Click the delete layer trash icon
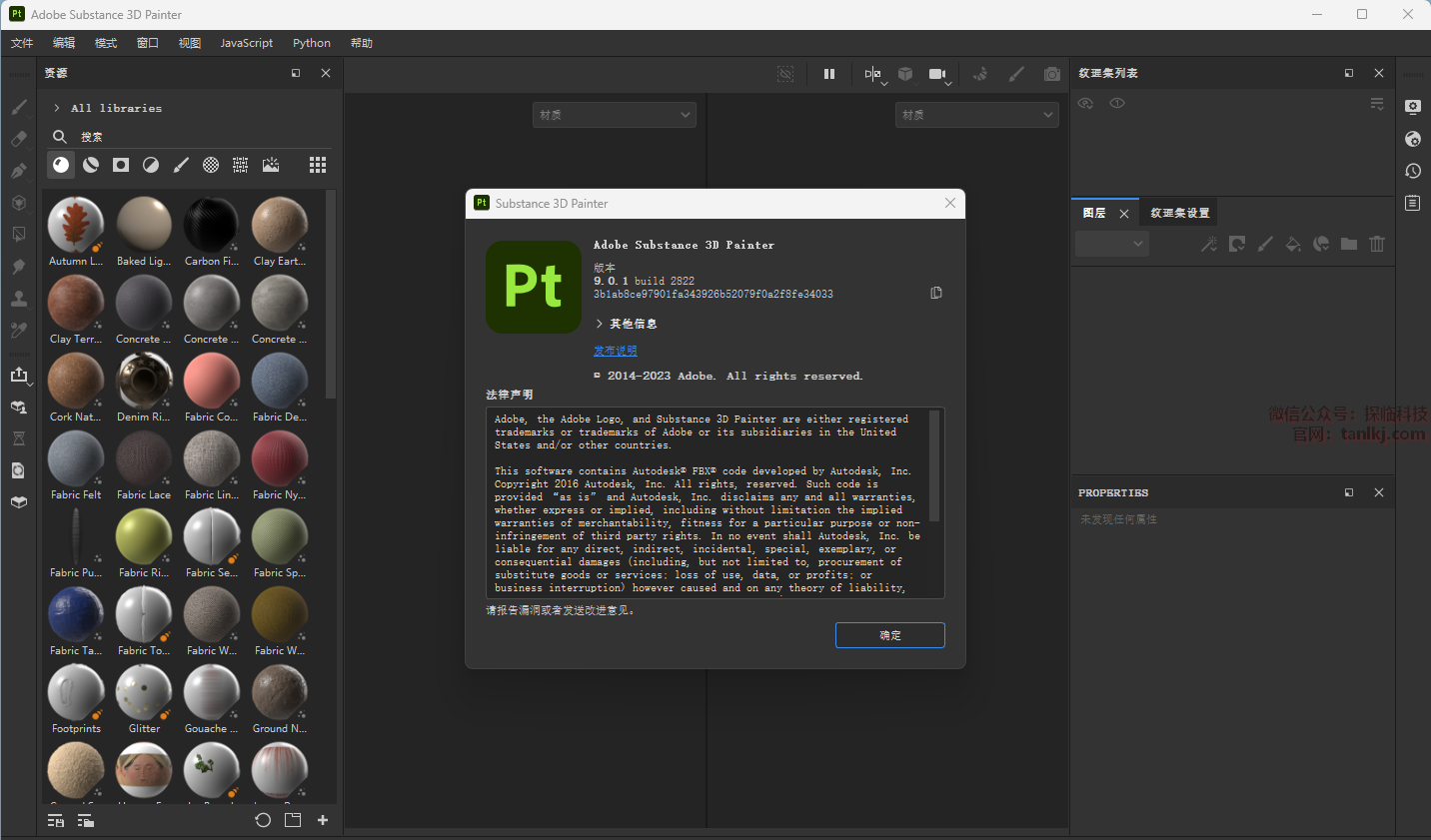1431x840 pixels. pos(1377,244)
